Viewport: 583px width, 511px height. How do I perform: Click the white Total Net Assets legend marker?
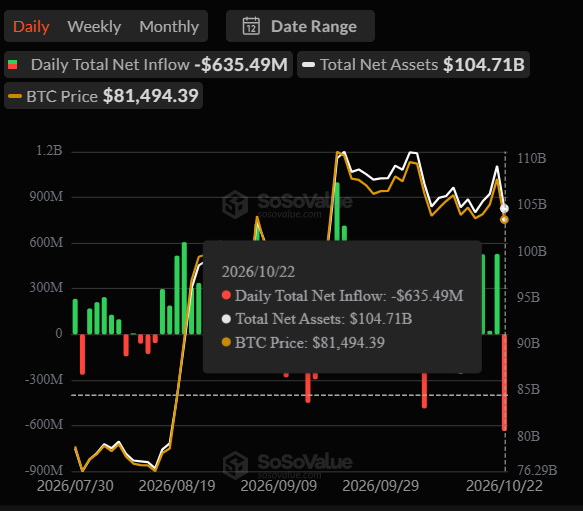click(x=309, y=65)
